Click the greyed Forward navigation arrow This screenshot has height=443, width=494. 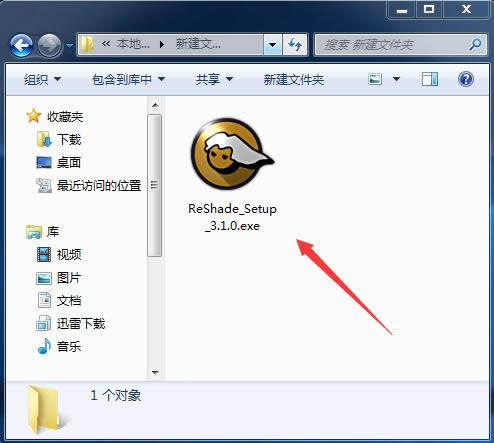pos(49,45)
